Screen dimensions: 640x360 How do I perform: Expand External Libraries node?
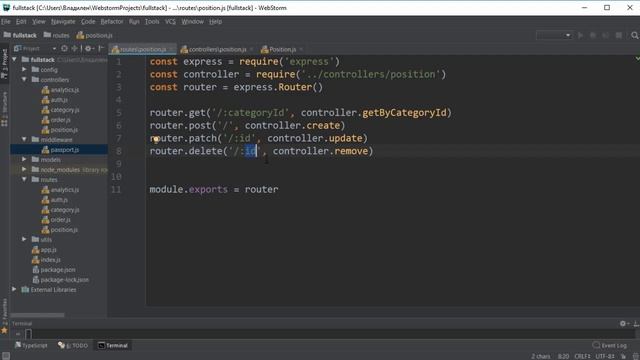pyautogui.click(x=15, y=289)
